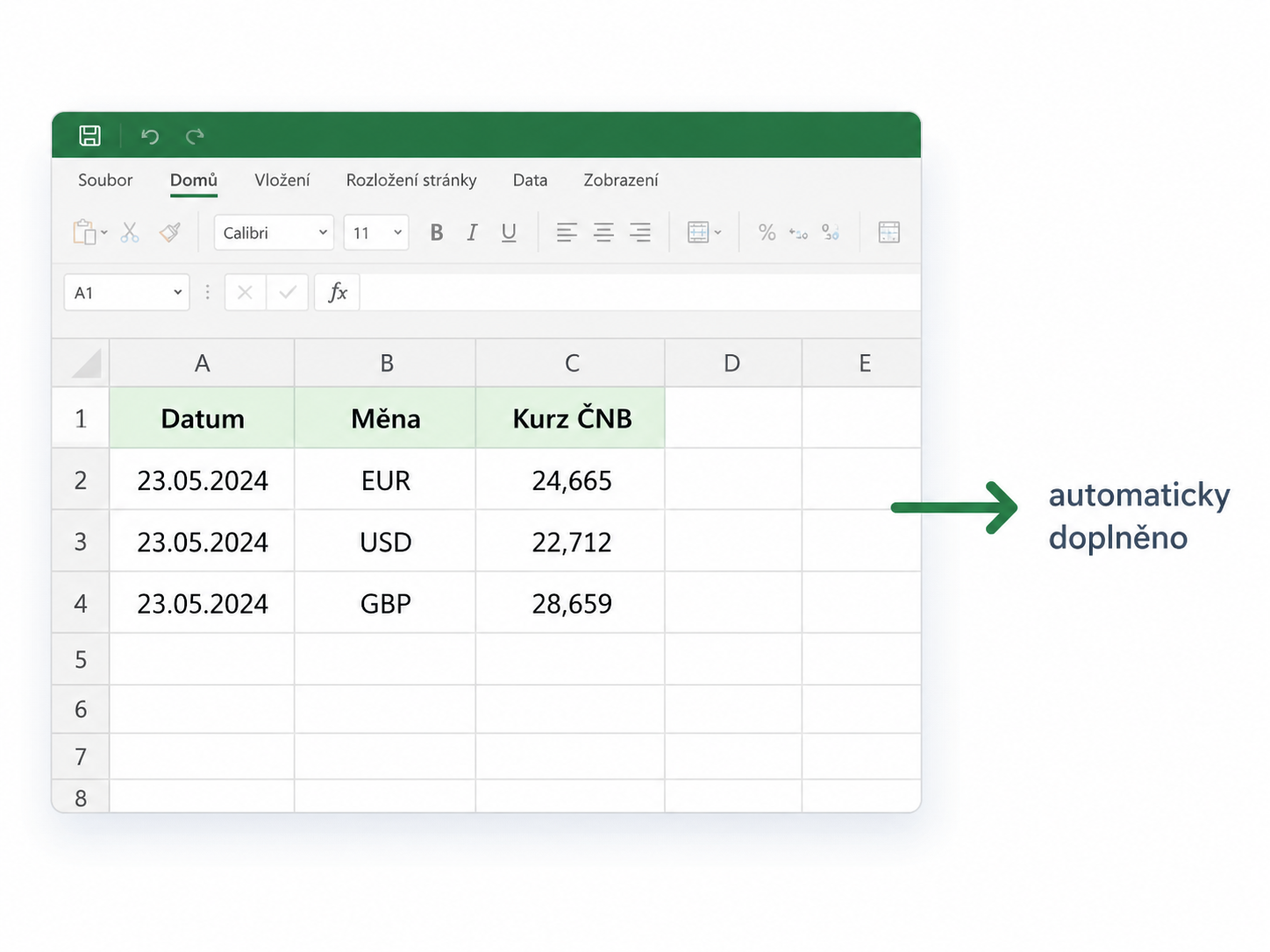Viewport: 1270px width, 952px height.
Task: Click the Save icon in title bar
Action: coord(89,135)
